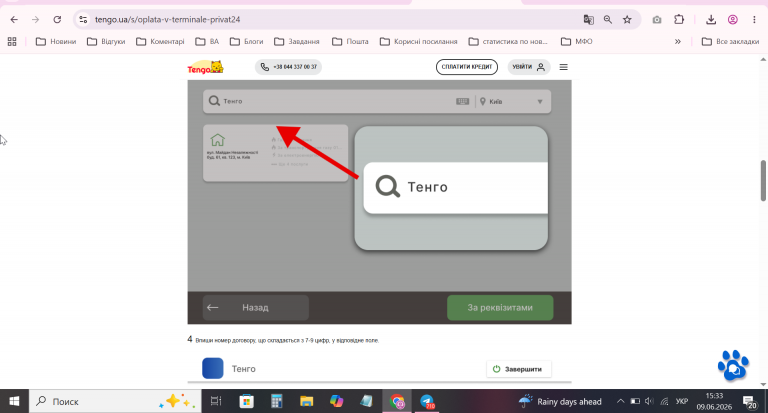Open the МФО bookmark folder
This screenshot has height=413, width=768.
pos(576,42)
